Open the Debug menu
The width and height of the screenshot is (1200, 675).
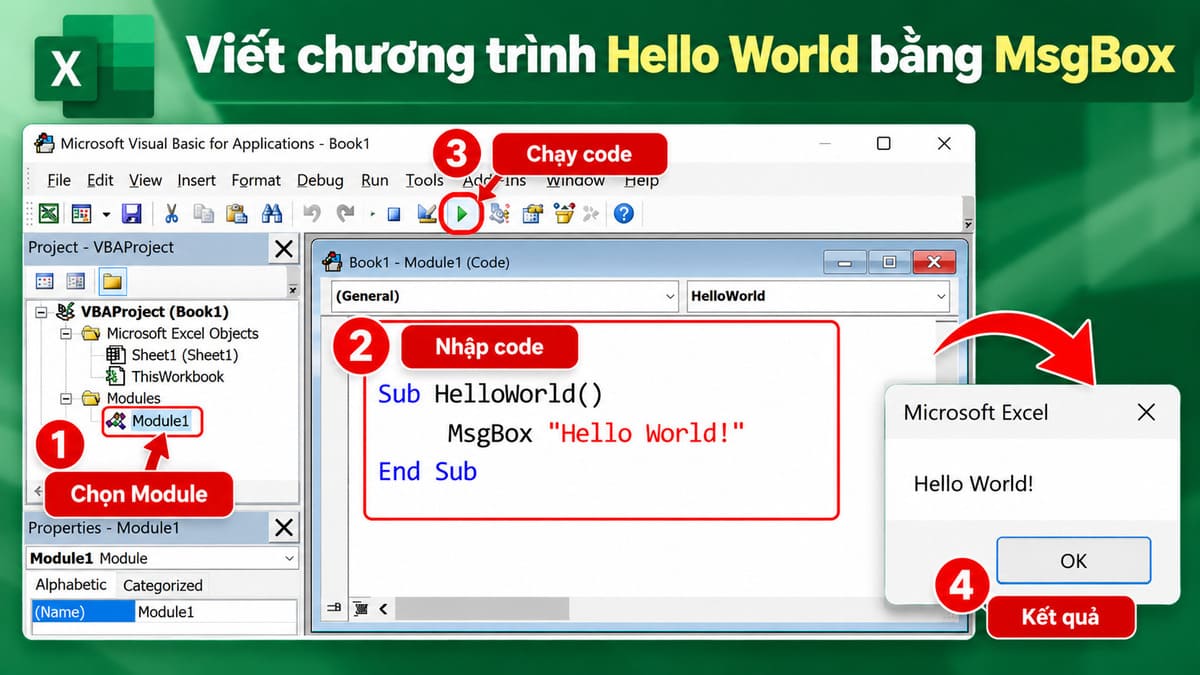tap(320, 180)
